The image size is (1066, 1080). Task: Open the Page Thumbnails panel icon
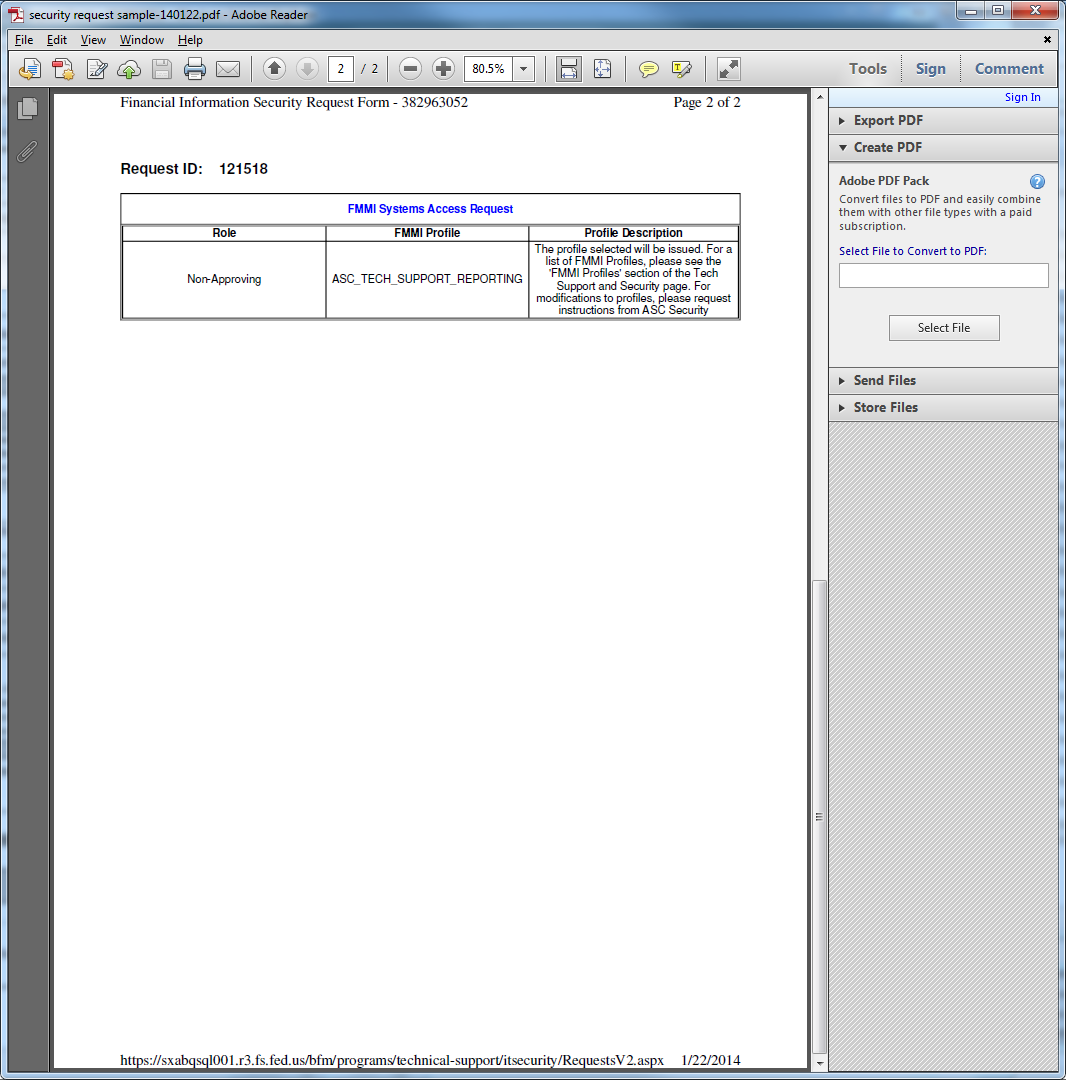click(27, 108)
